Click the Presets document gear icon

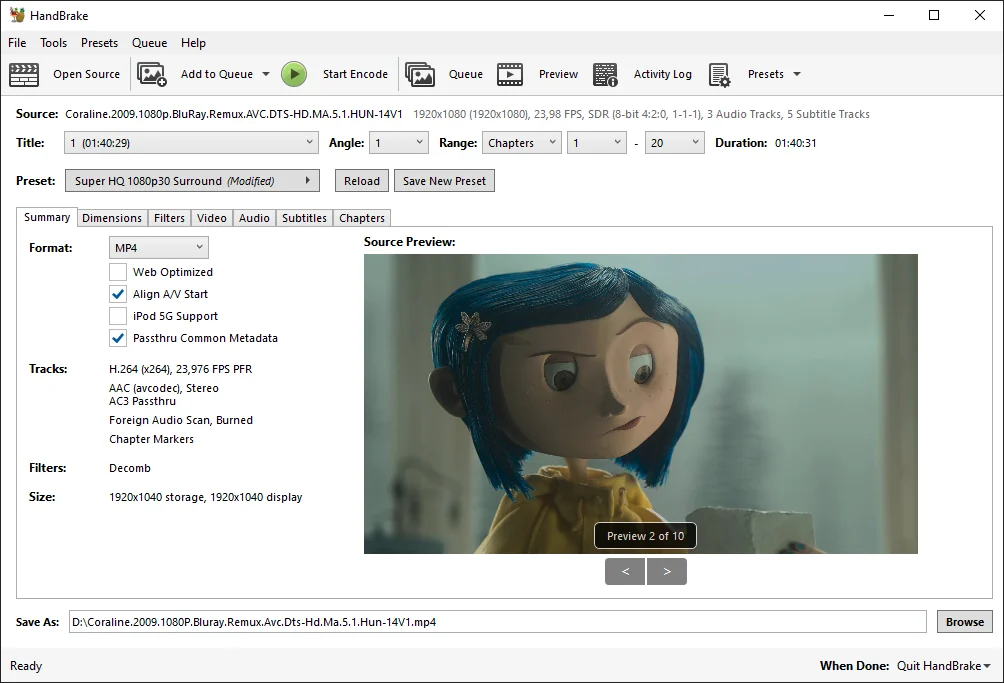pyautogui.click(x=719, y=74)
